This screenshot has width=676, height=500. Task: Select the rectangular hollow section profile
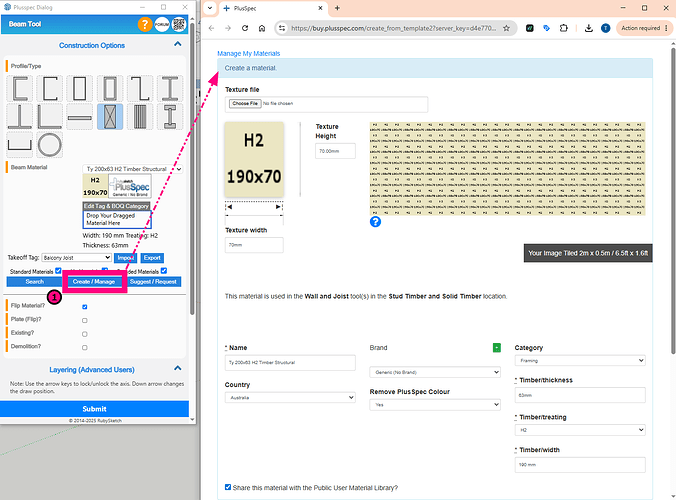tap(80, 88)
